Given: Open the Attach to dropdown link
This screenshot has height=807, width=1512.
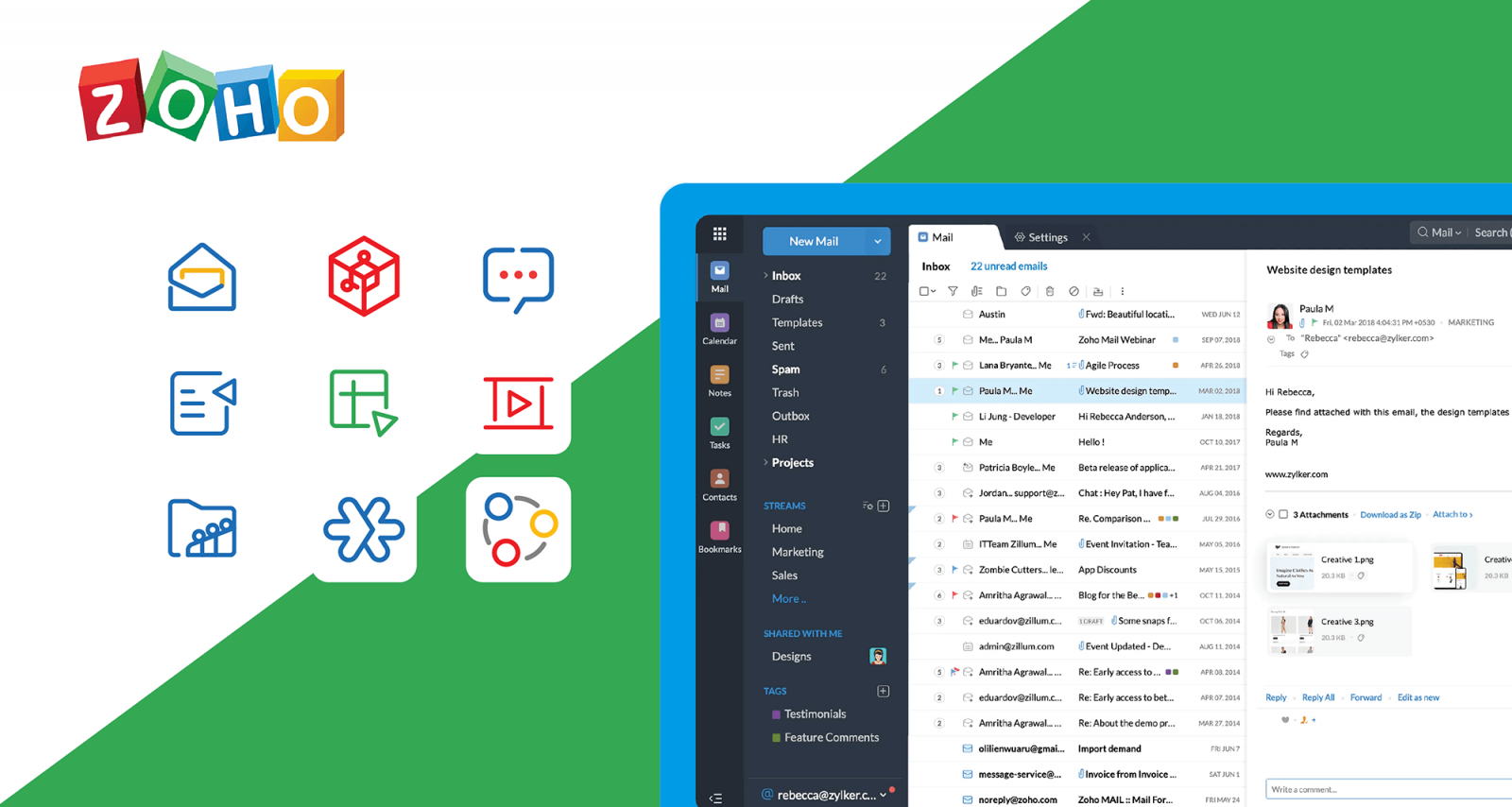Looking at the screenshot, I should (1452, 514).
